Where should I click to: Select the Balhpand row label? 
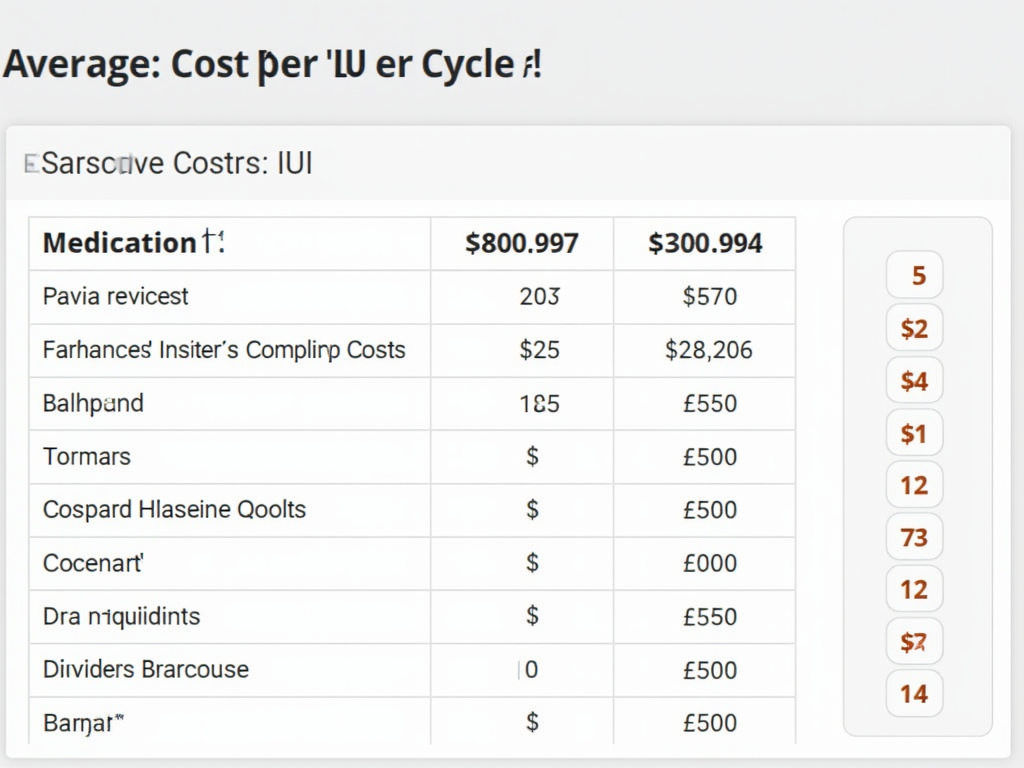click(x=93, y=403)
